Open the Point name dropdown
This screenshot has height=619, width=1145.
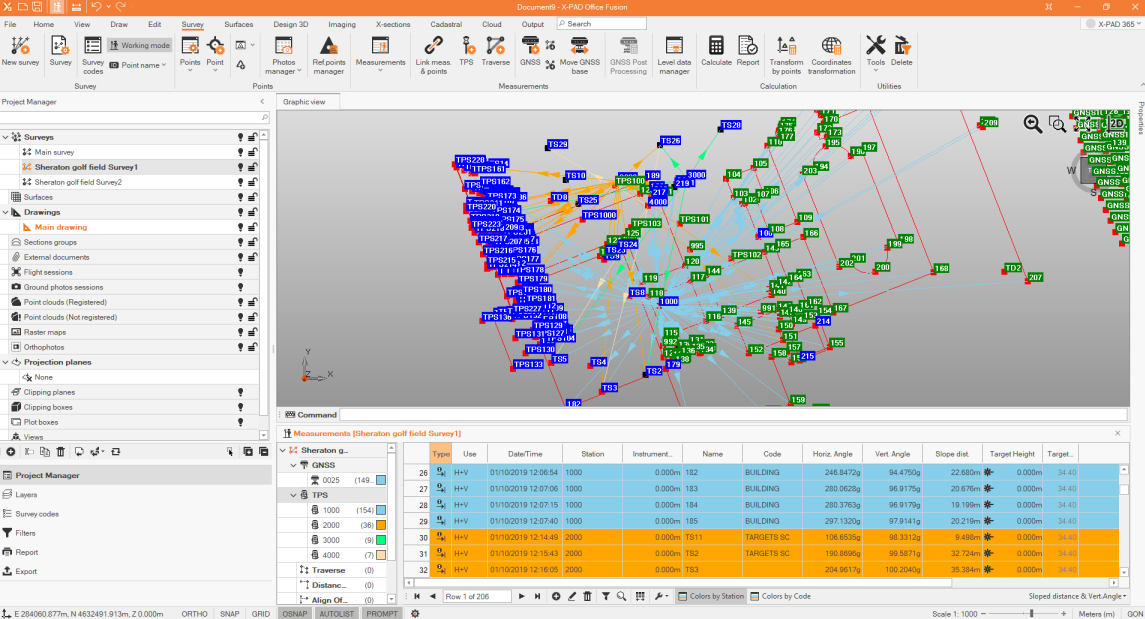(x=139, y=65)
